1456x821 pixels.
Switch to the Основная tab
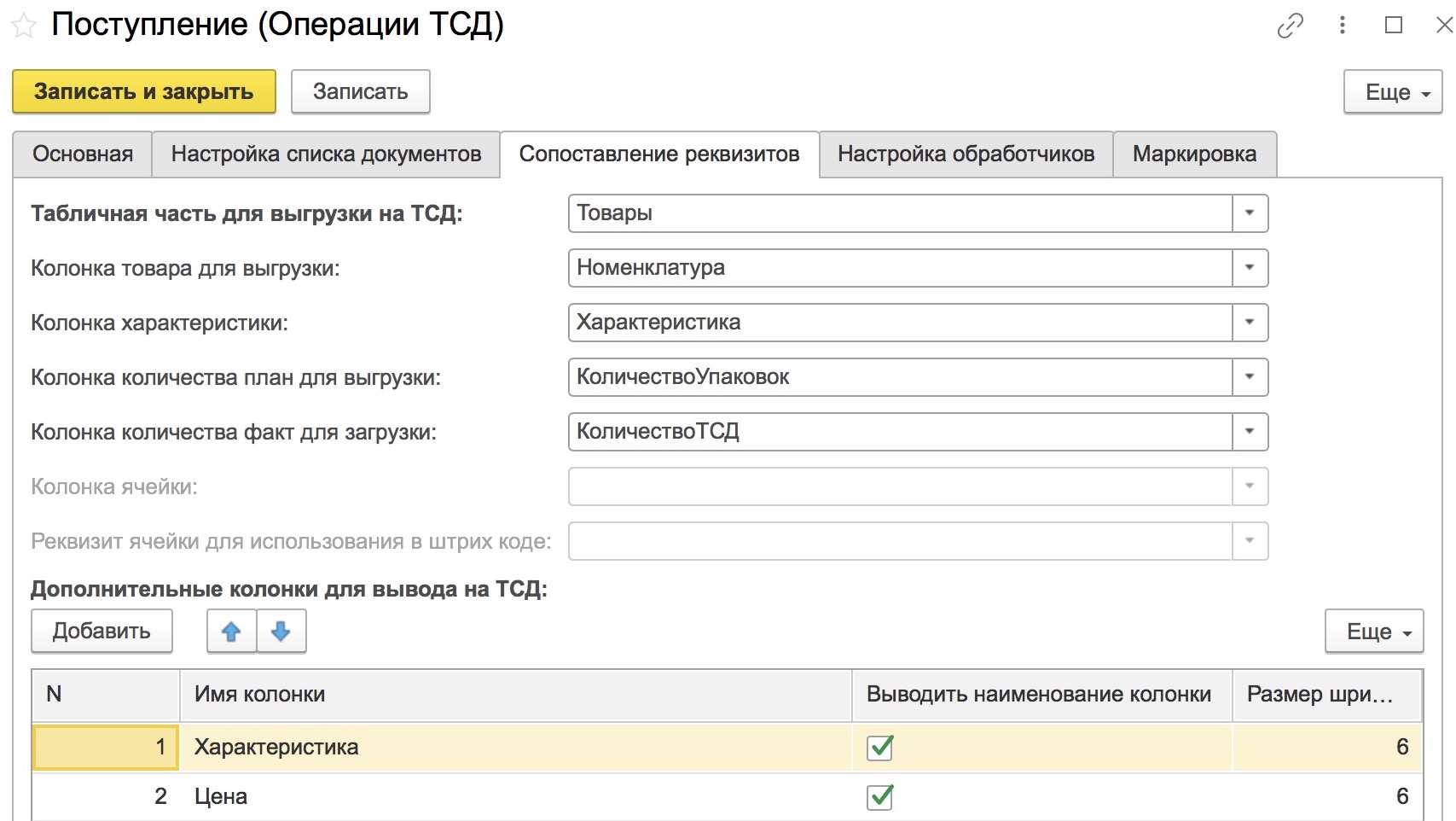tap(83, 154)
